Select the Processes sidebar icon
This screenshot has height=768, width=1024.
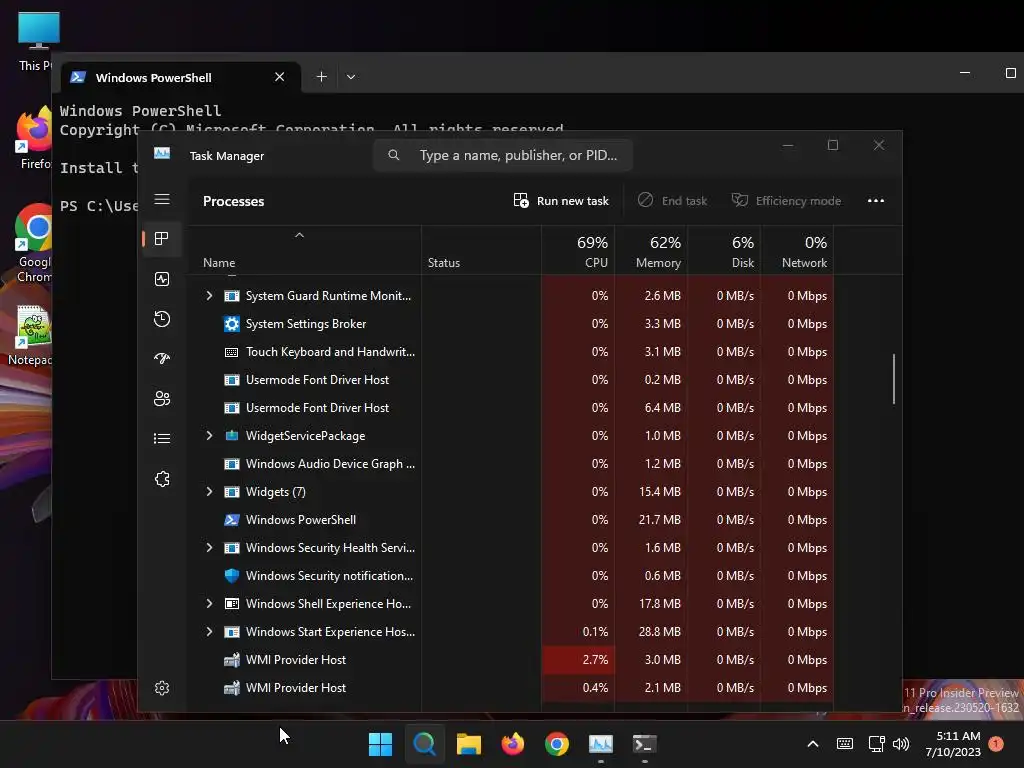tap(162, 239)
